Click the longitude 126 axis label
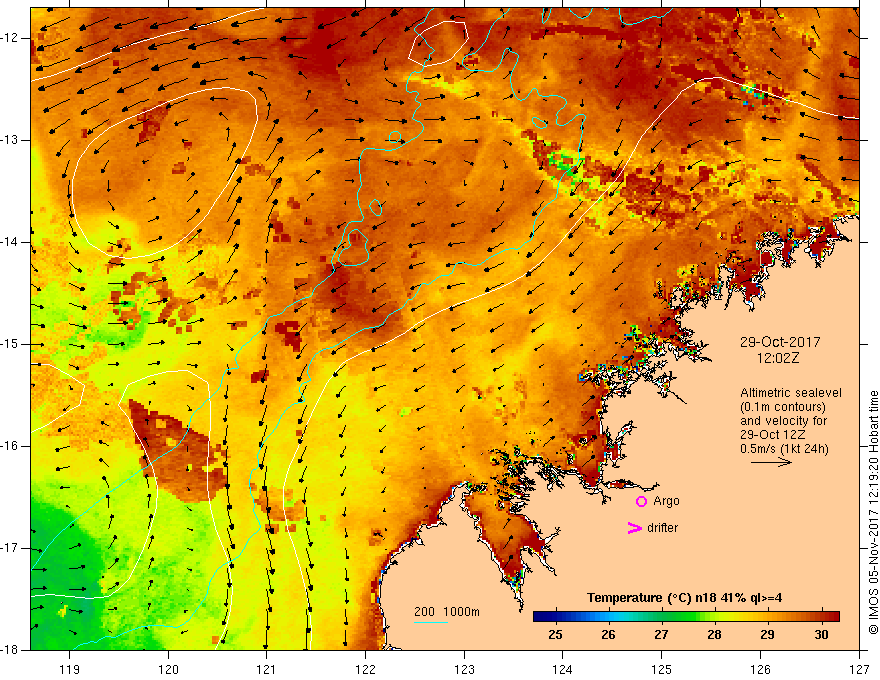This screenshot has height=680, width=880. coord(760,669)
